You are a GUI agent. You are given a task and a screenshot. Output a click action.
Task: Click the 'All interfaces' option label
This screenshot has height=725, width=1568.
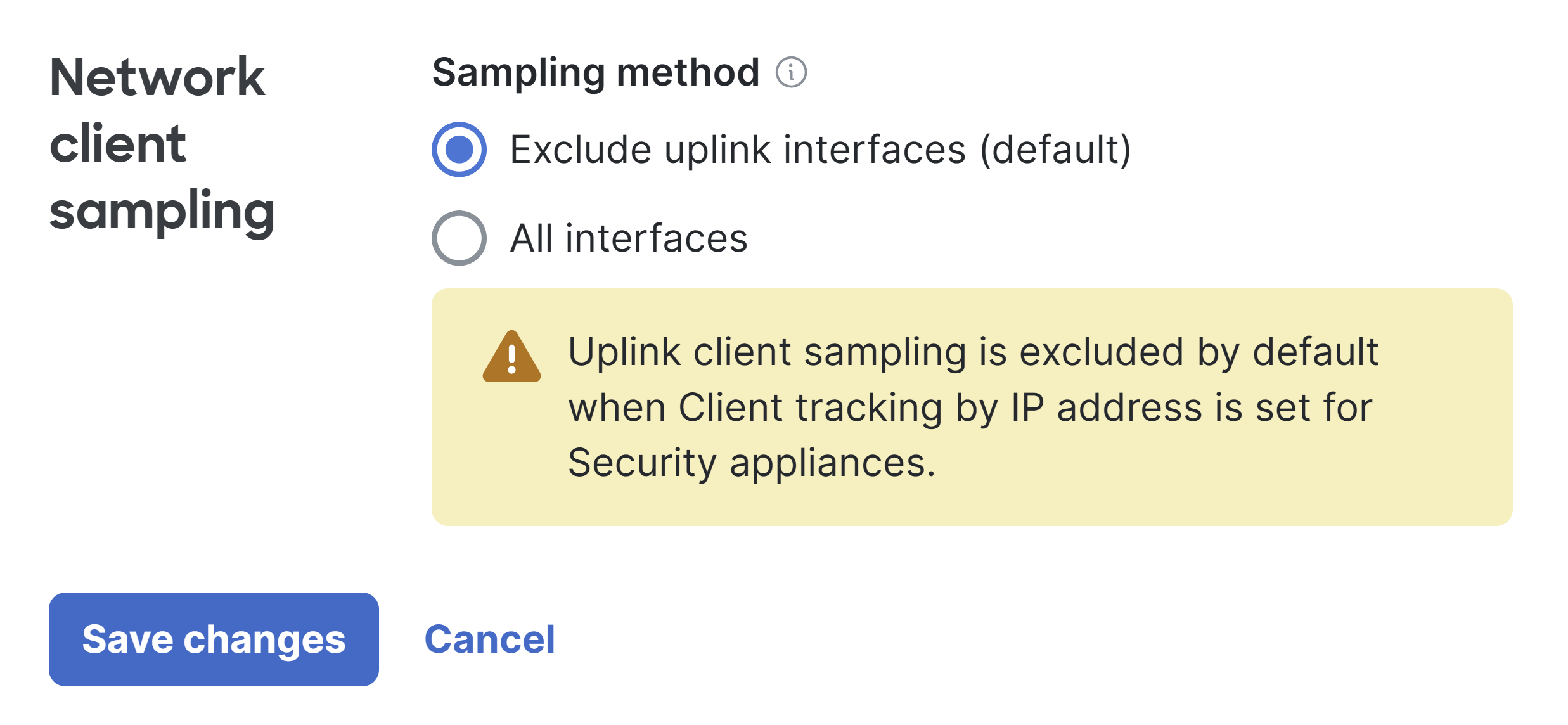coord(629,238)
